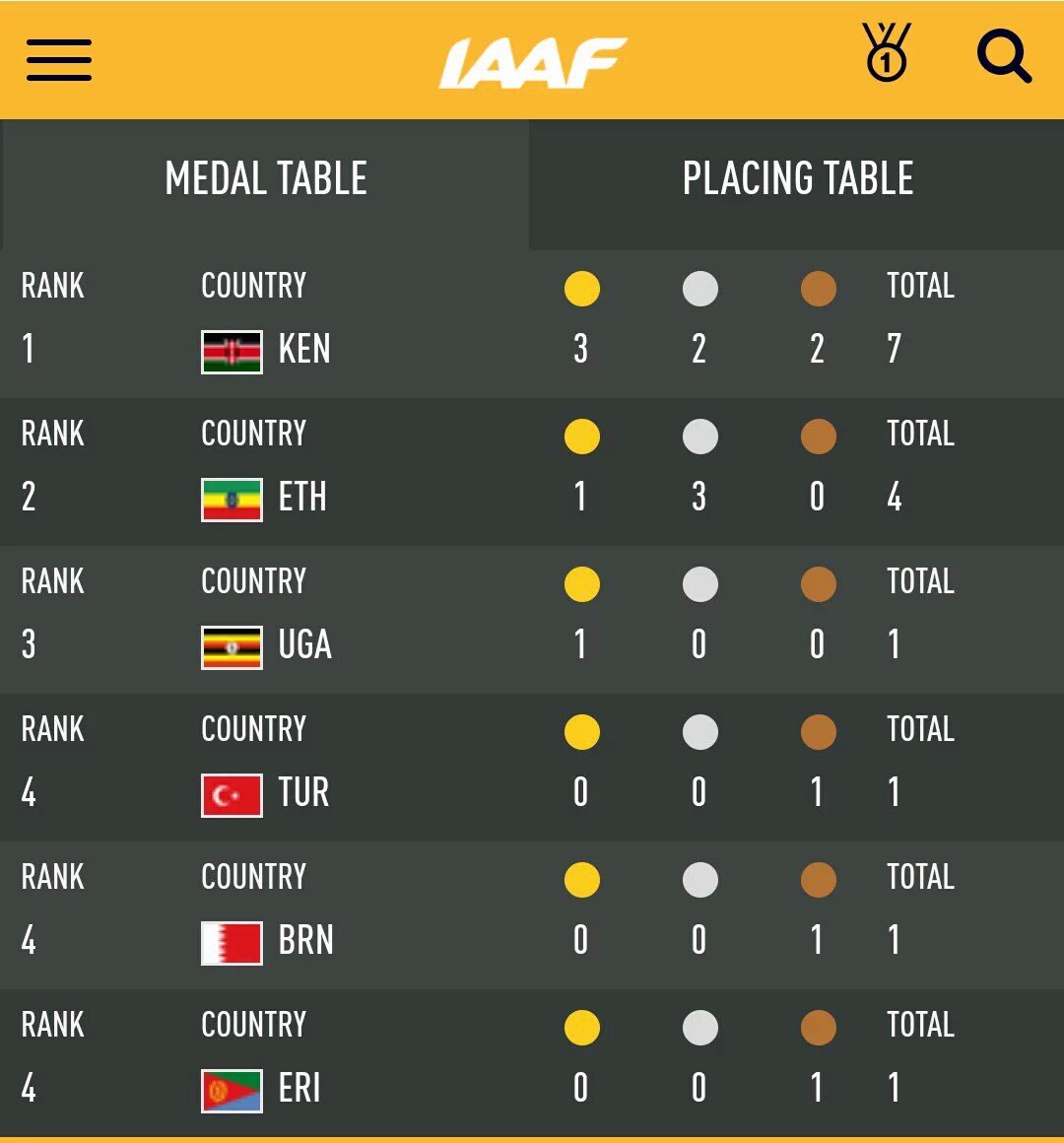The height and width of the screenshot is (1143, 1064).
Task: Click the medal icon in header
Action: click(887, 54)
